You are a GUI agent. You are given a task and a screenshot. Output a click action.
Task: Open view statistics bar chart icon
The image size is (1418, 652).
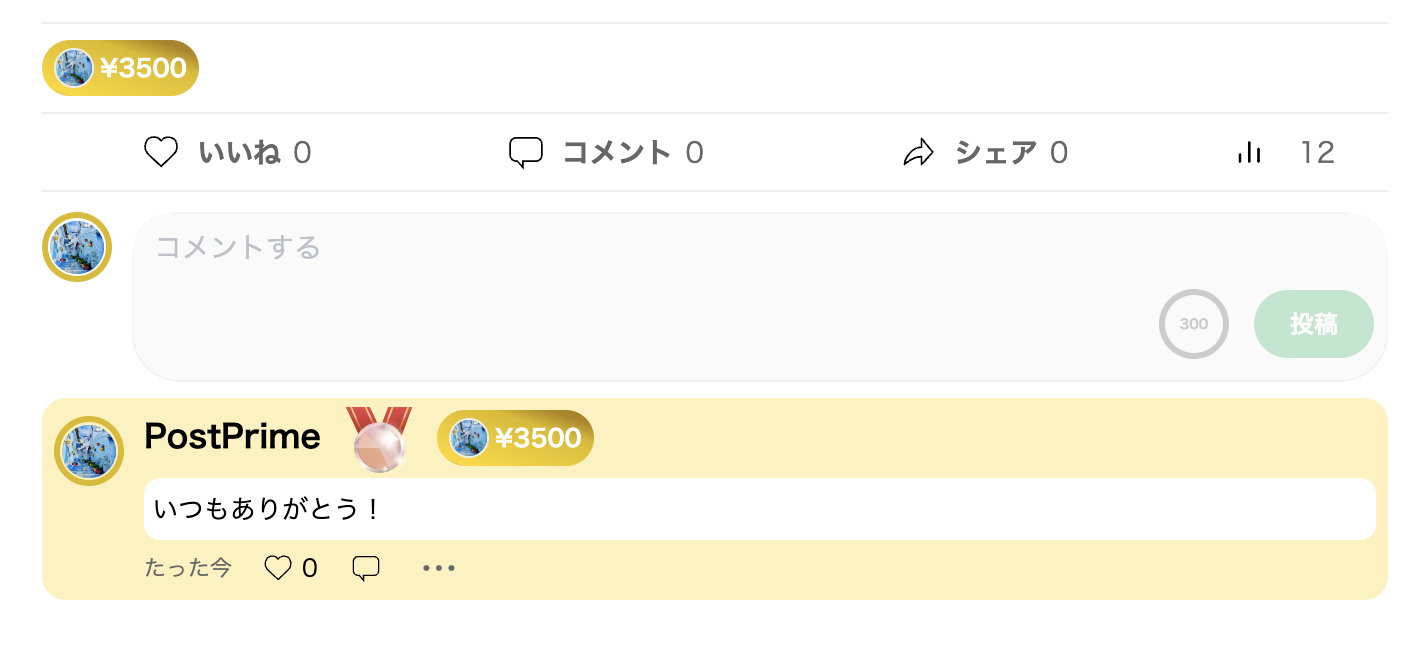(1249, 152)
